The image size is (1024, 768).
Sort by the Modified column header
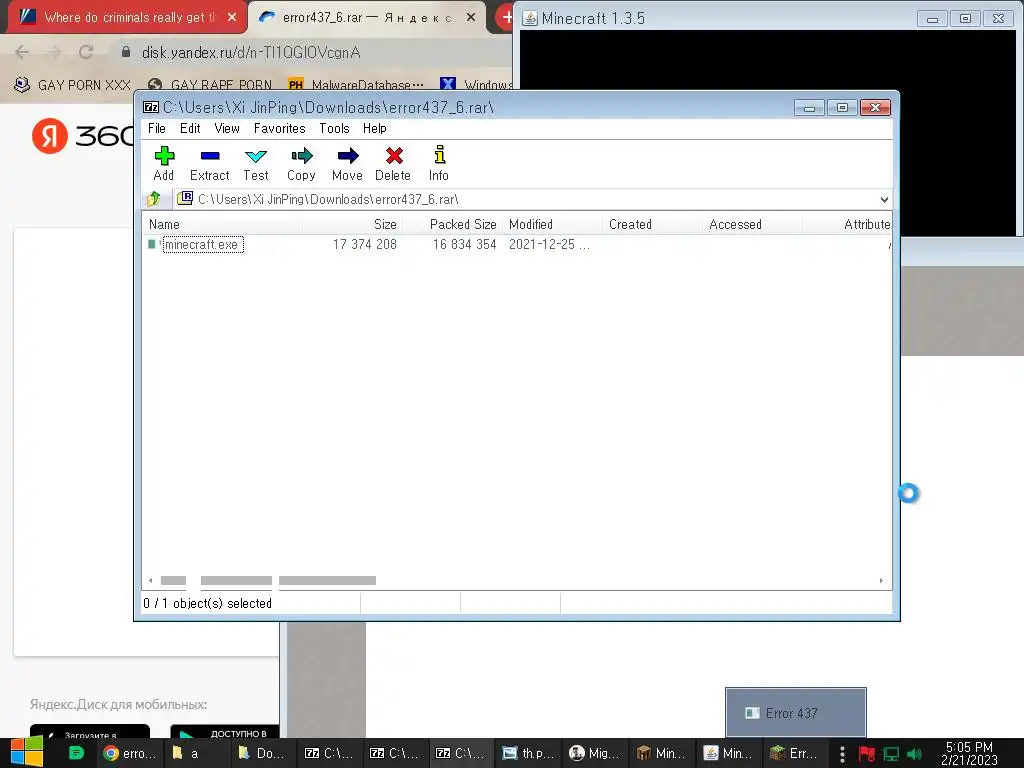(x=552, y=224)
